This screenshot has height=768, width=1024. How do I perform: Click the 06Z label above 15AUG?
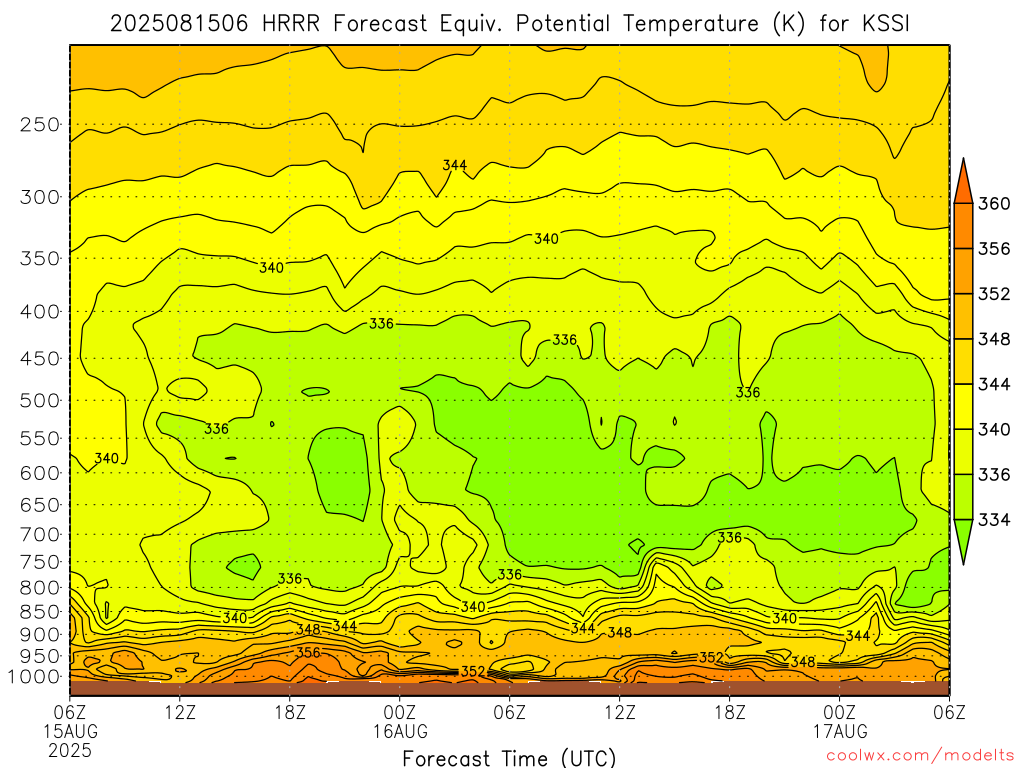[x=69, y=712]
